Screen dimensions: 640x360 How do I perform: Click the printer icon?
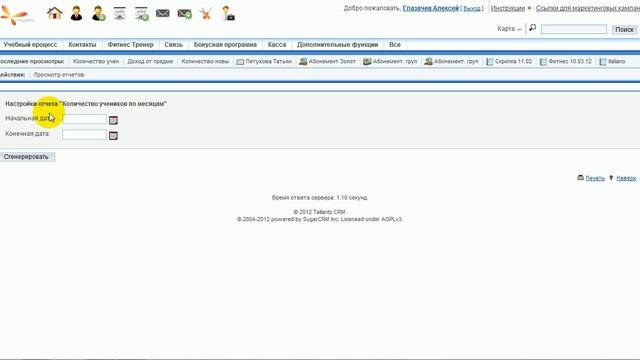pyautogui.click(x=580, y=178)
